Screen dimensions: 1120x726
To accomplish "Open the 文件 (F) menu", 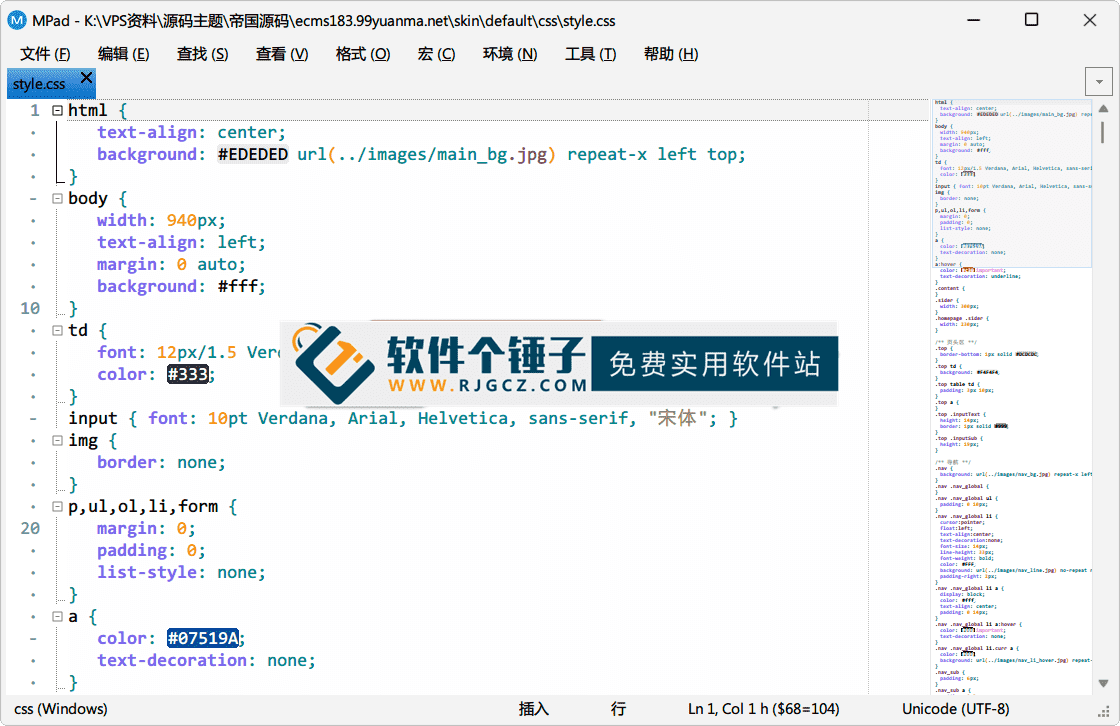I will click(45, 54).
